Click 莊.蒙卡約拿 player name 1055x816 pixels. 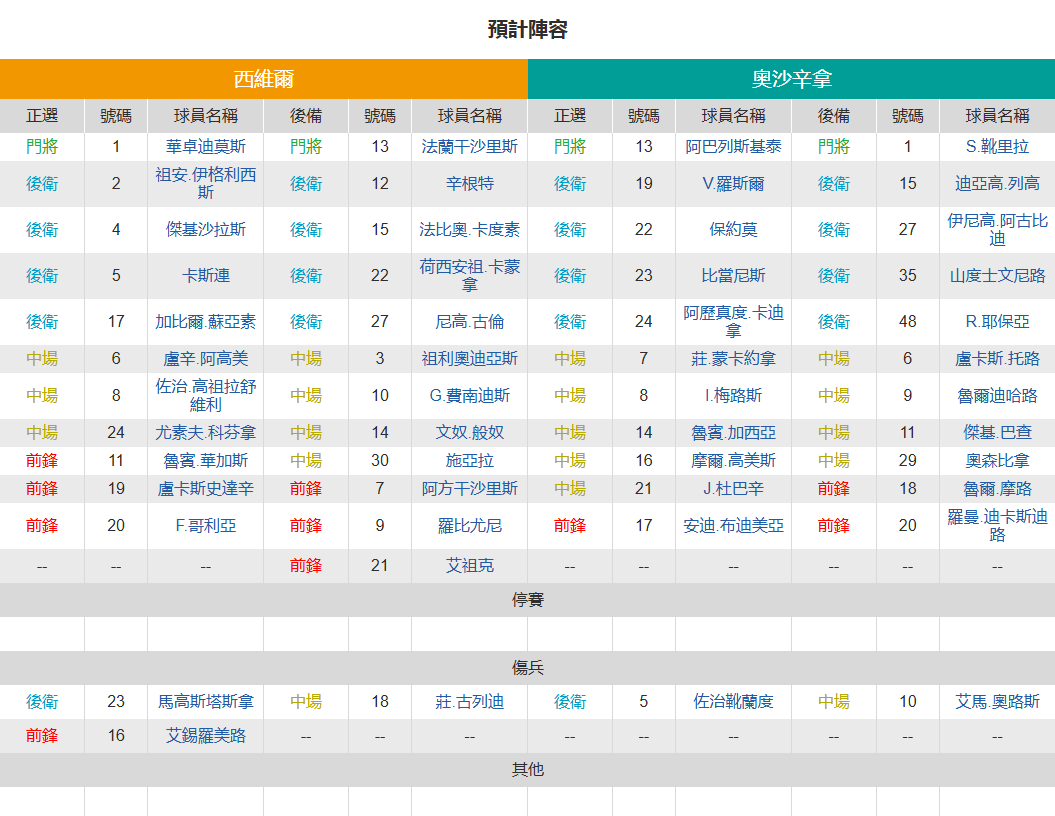point(733,359)
